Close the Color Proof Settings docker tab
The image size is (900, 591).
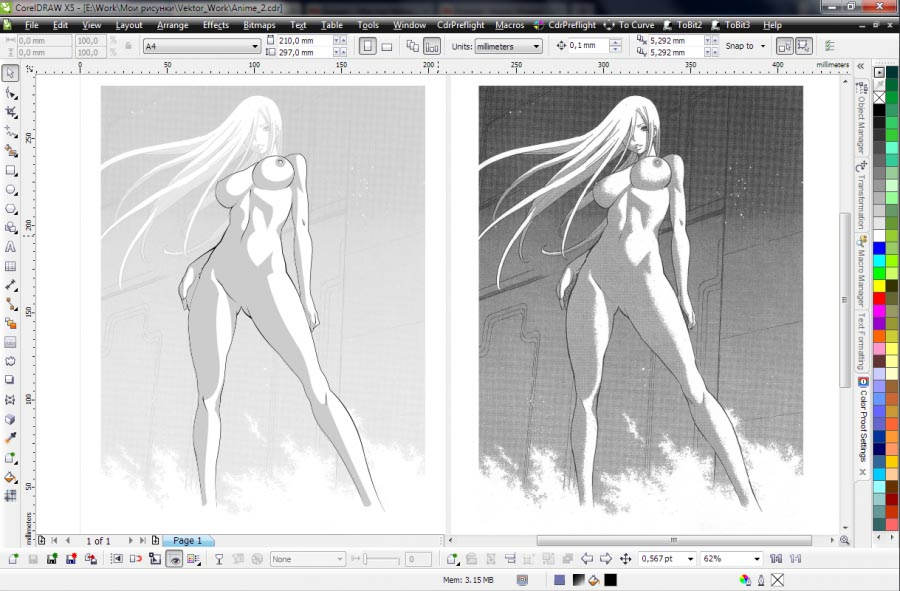tap(863, 472)
